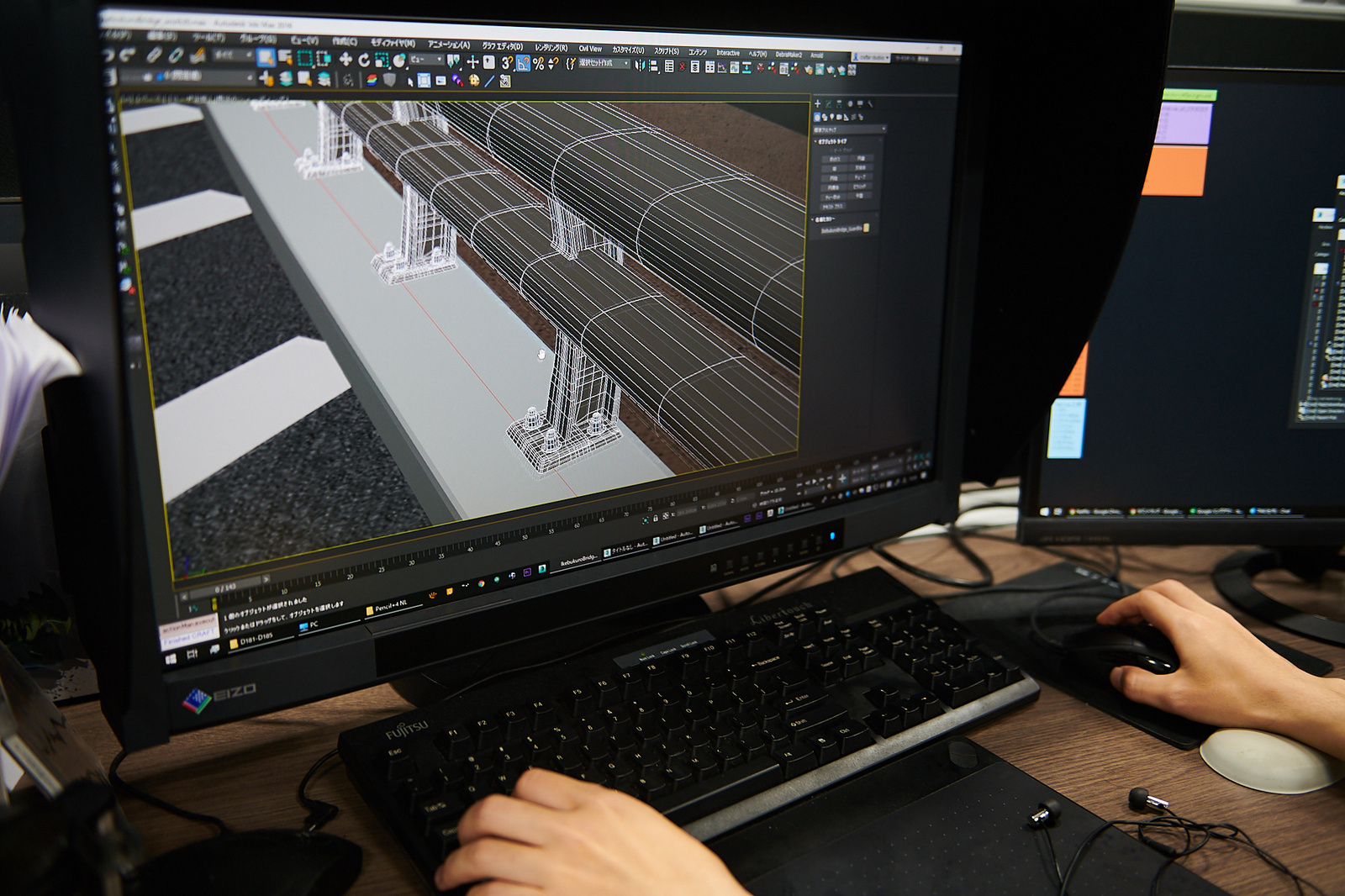Screen dimensions: 1345x896
Task: Toggle the Angle Snap button
Action: (x=523, y=63)
